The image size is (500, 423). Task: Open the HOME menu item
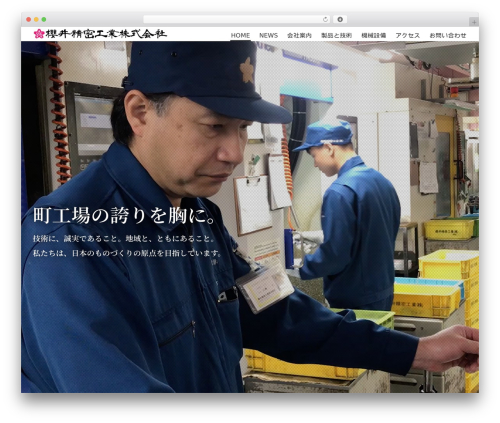pos(240,35)
